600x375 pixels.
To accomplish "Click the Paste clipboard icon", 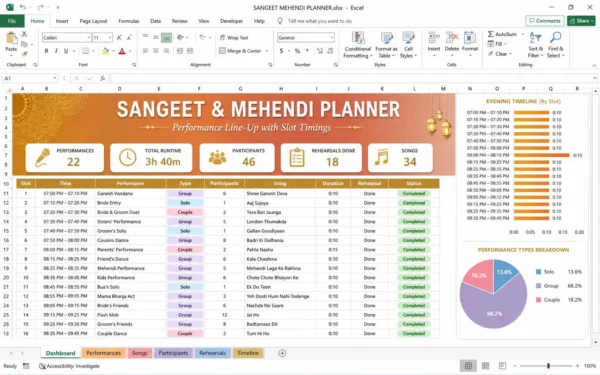I will (11, 38).
